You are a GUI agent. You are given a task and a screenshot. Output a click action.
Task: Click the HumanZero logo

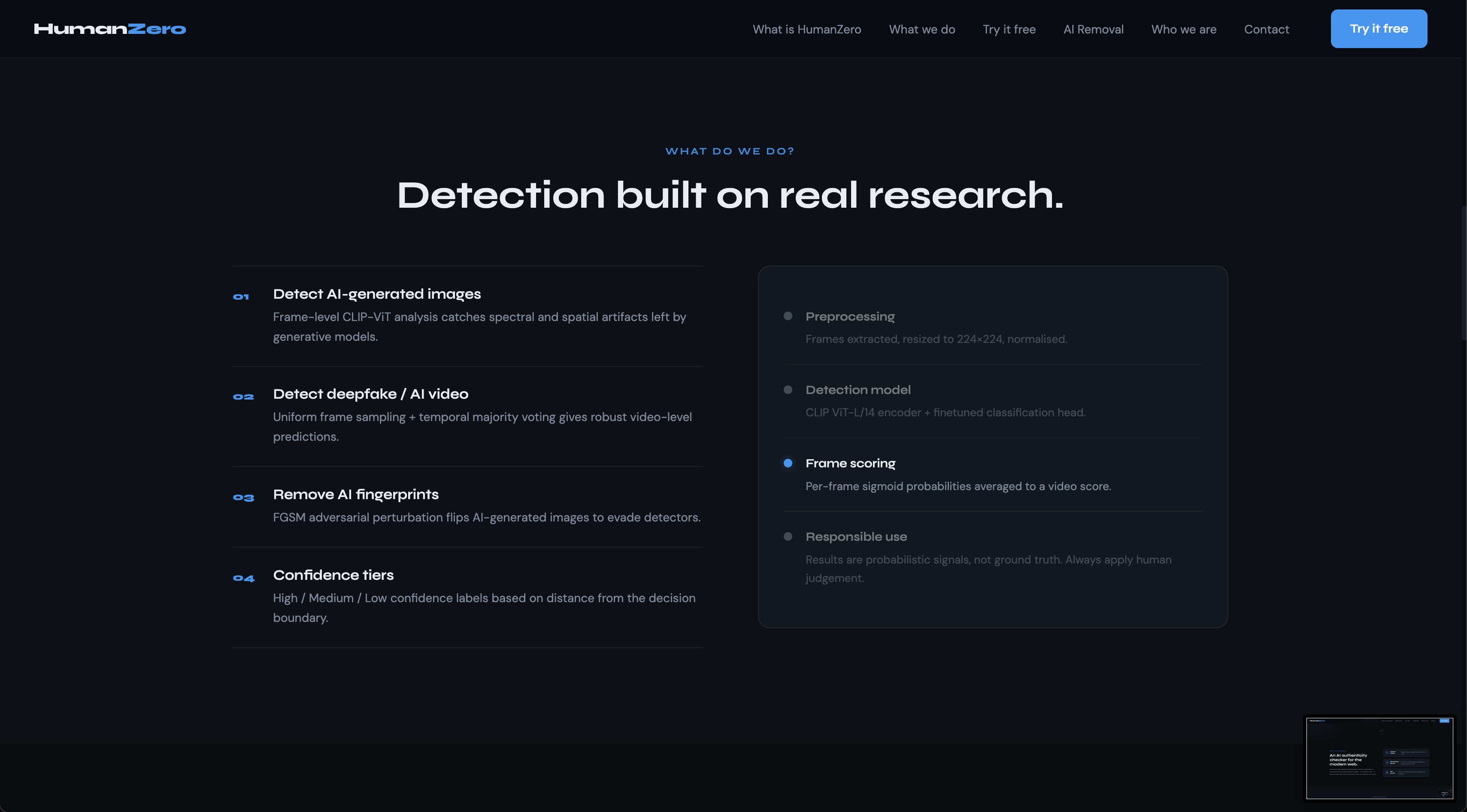coord(110,29)
